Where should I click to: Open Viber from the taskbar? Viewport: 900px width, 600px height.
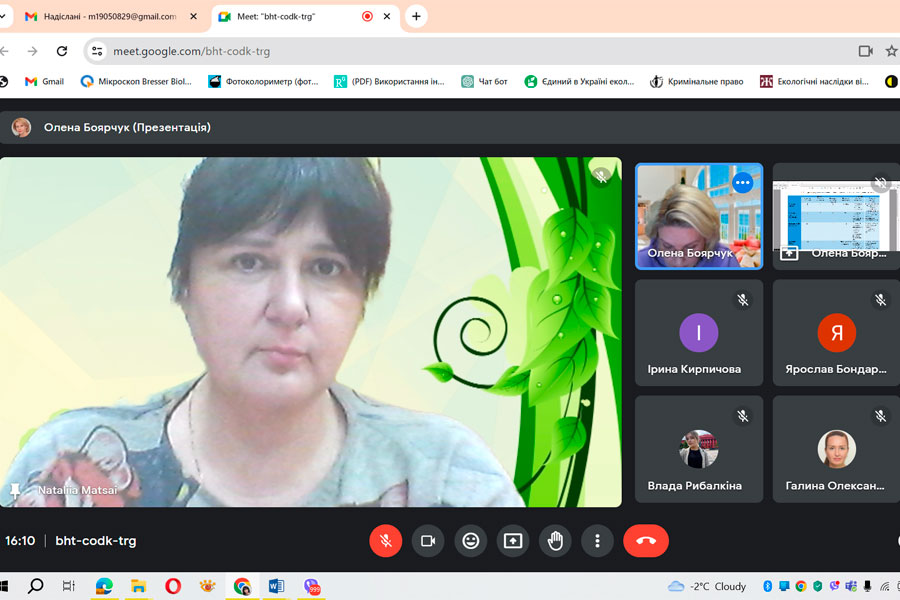312,586
